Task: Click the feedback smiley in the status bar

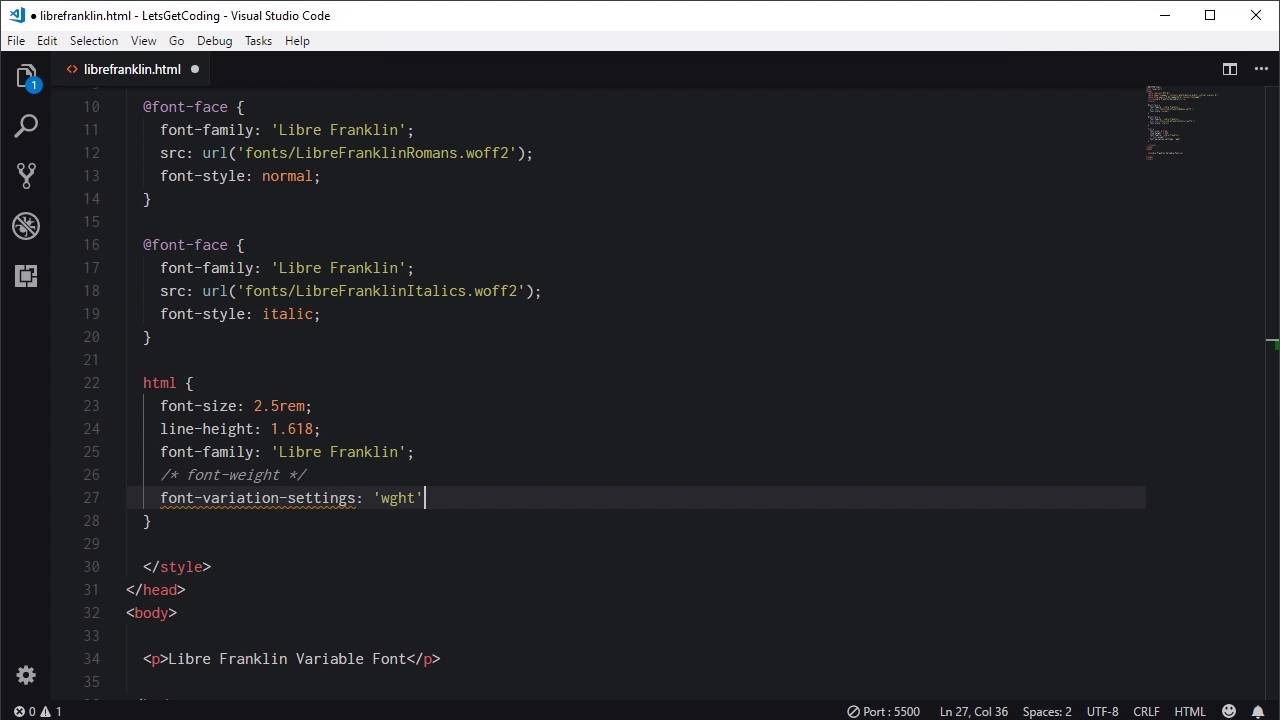Action: click(1229, 711)
